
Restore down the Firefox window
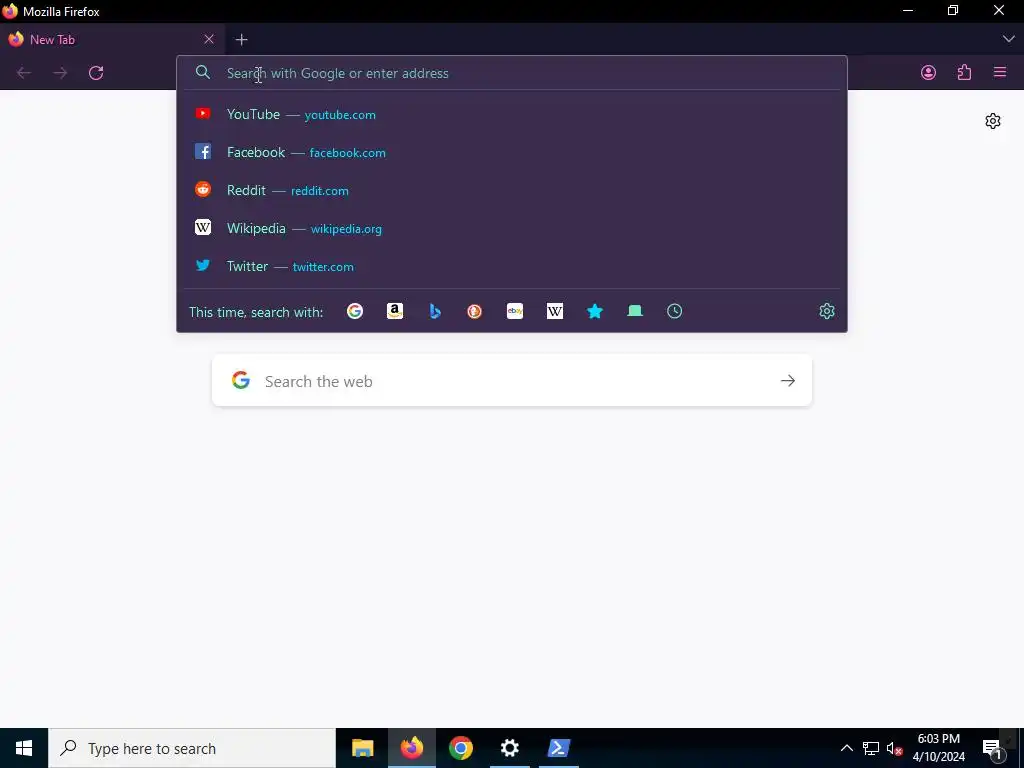click(x=953, y=11)
